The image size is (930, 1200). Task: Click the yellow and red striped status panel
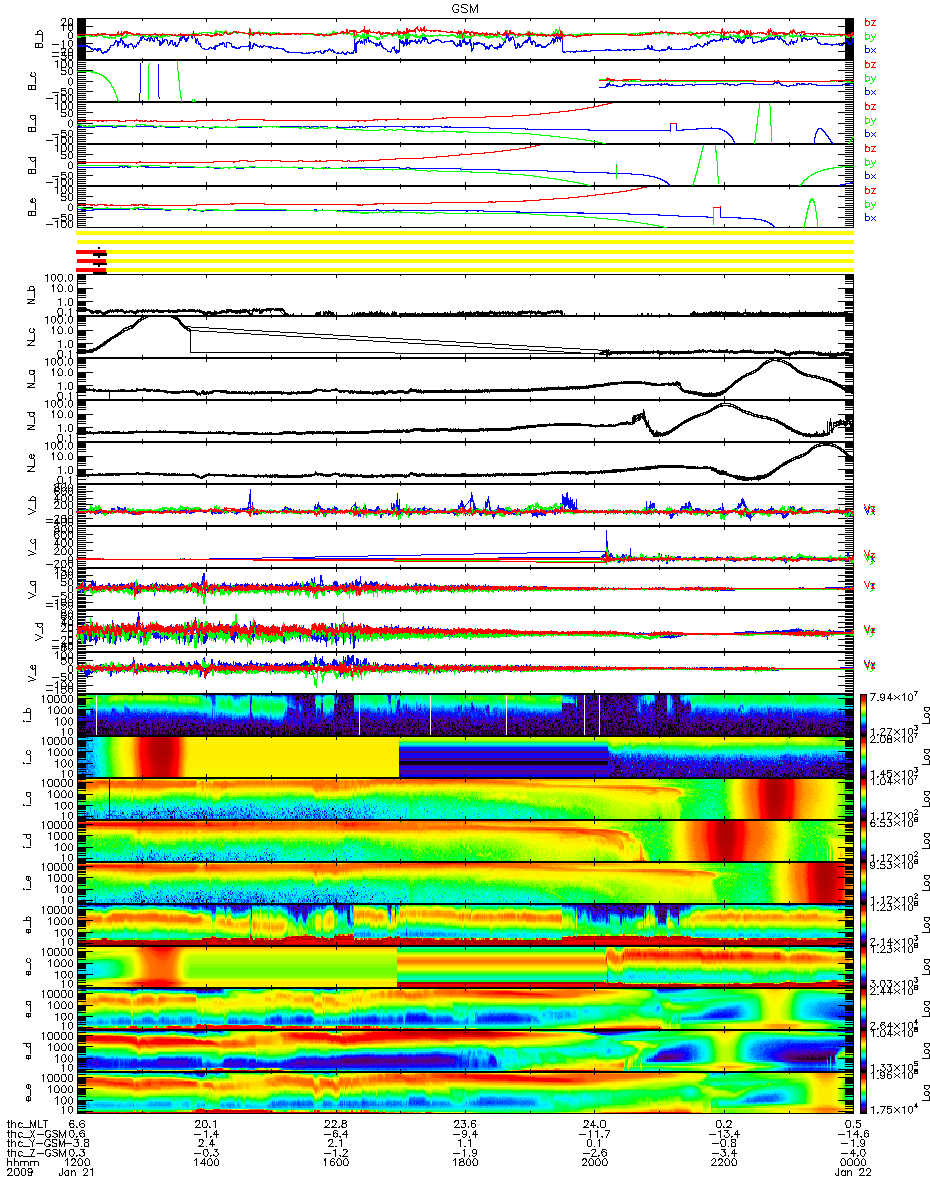(465, 251)
